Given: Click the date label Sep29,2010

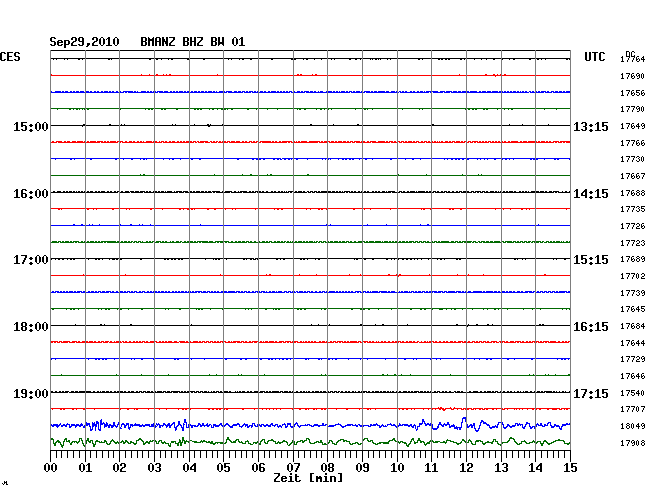Looking at the screenshot, I should [x=84, y=42].
